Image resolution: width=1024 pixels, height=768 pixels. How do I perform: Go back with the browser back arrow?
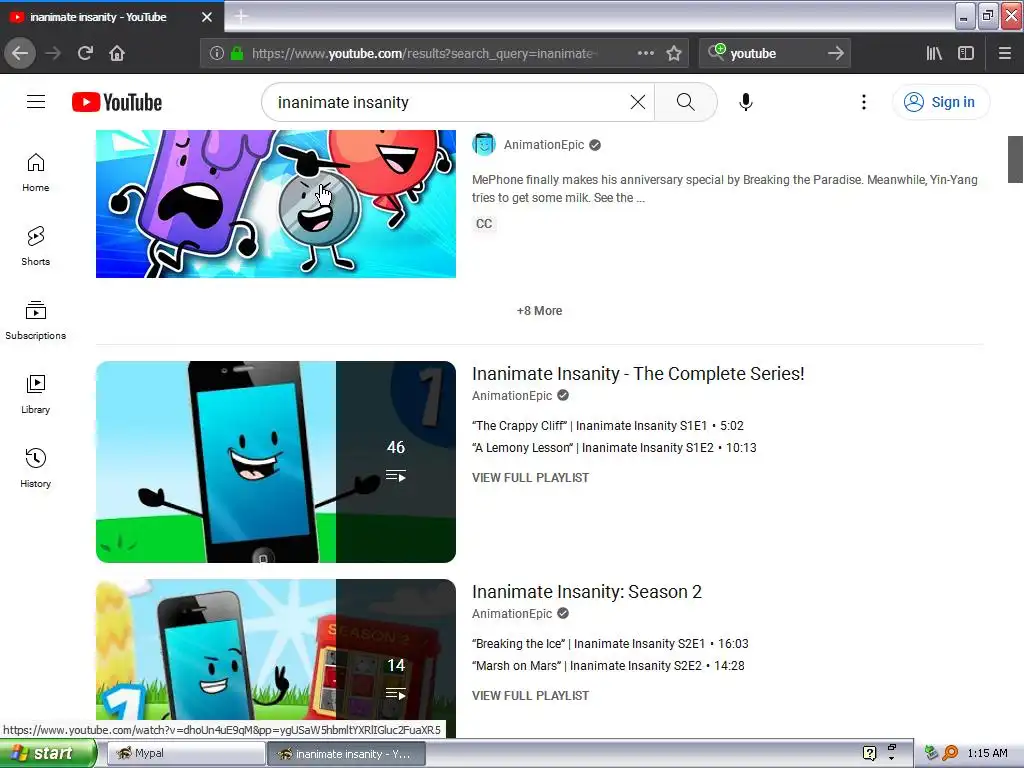click(20, 54)
